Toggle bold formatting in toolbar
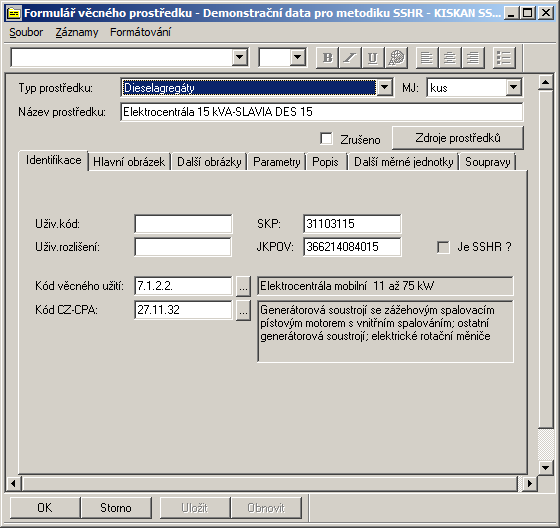This screenshot has width=560, height=528. click(327, 58)
